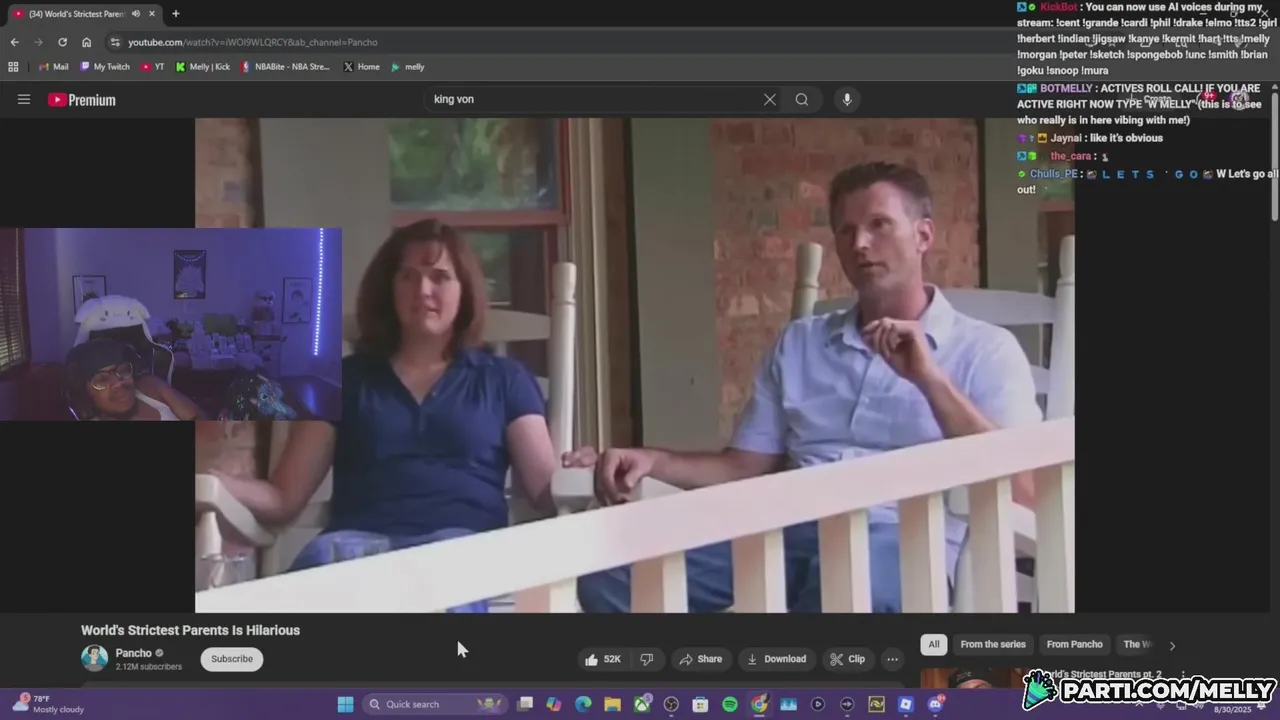Image resolution: width=1280 pixels, height=720 pixels.
Task: Go to YouTube Premium home logo
Action: pos(82,100)
